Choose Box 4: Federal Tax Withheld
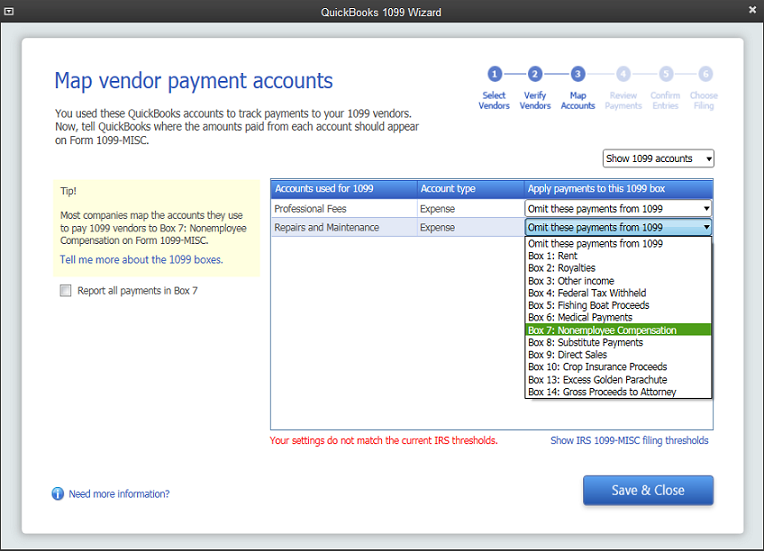The width and height of the screenshot is (764, 551). [618, 293]
